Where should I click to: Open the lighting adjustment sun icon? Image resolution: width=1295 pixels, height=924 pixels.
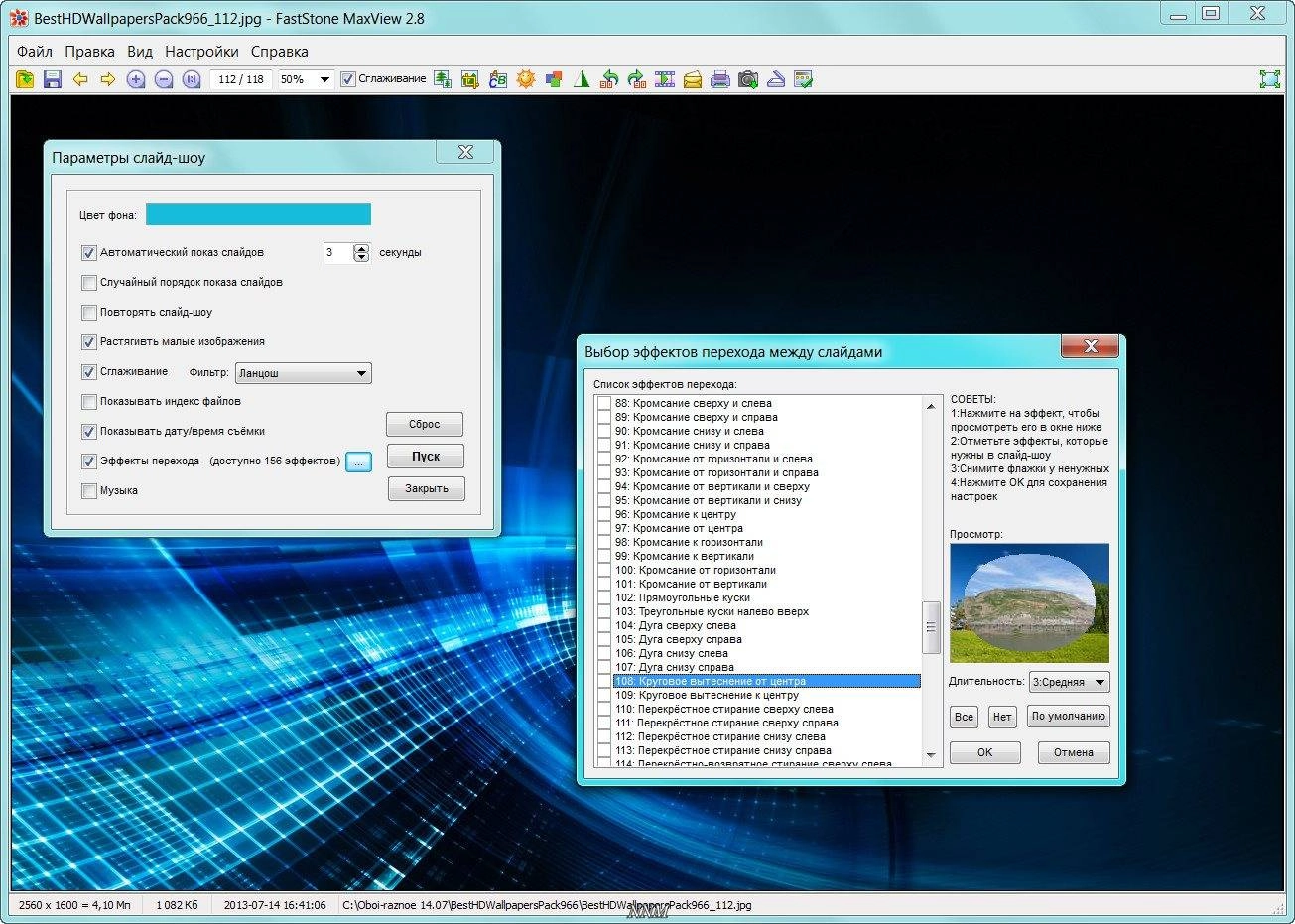526,79
